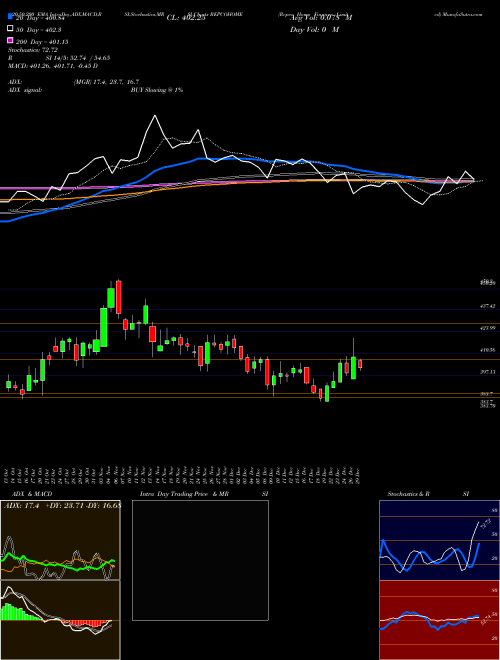Screen dimensions: 500x660
Task: Select the BUY Slowing @ 1% signal text
Action: (x=157, y=90)
